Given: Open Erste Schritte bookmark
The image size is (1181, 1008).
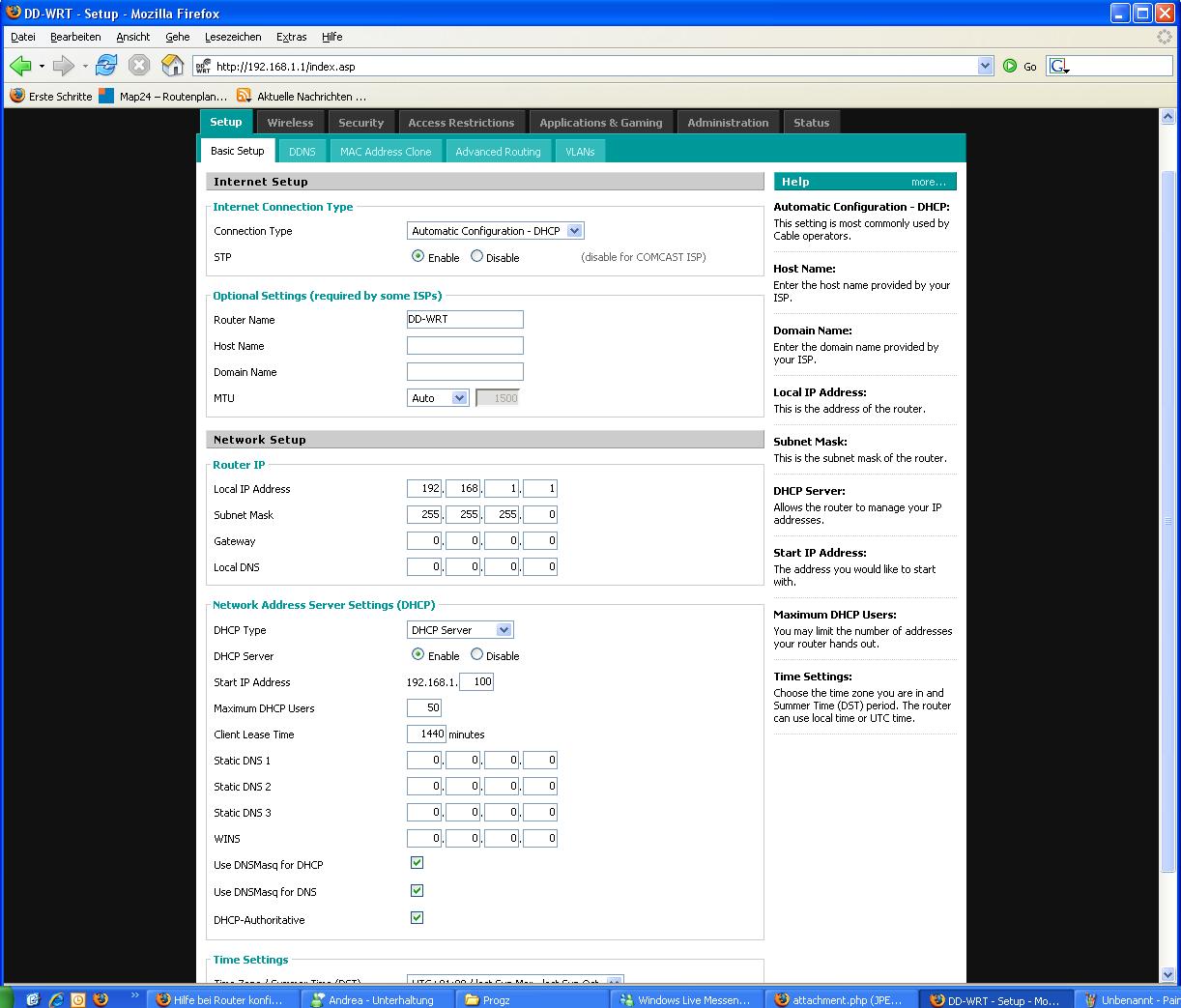Looking at the screenshot, I should point(51,97).
